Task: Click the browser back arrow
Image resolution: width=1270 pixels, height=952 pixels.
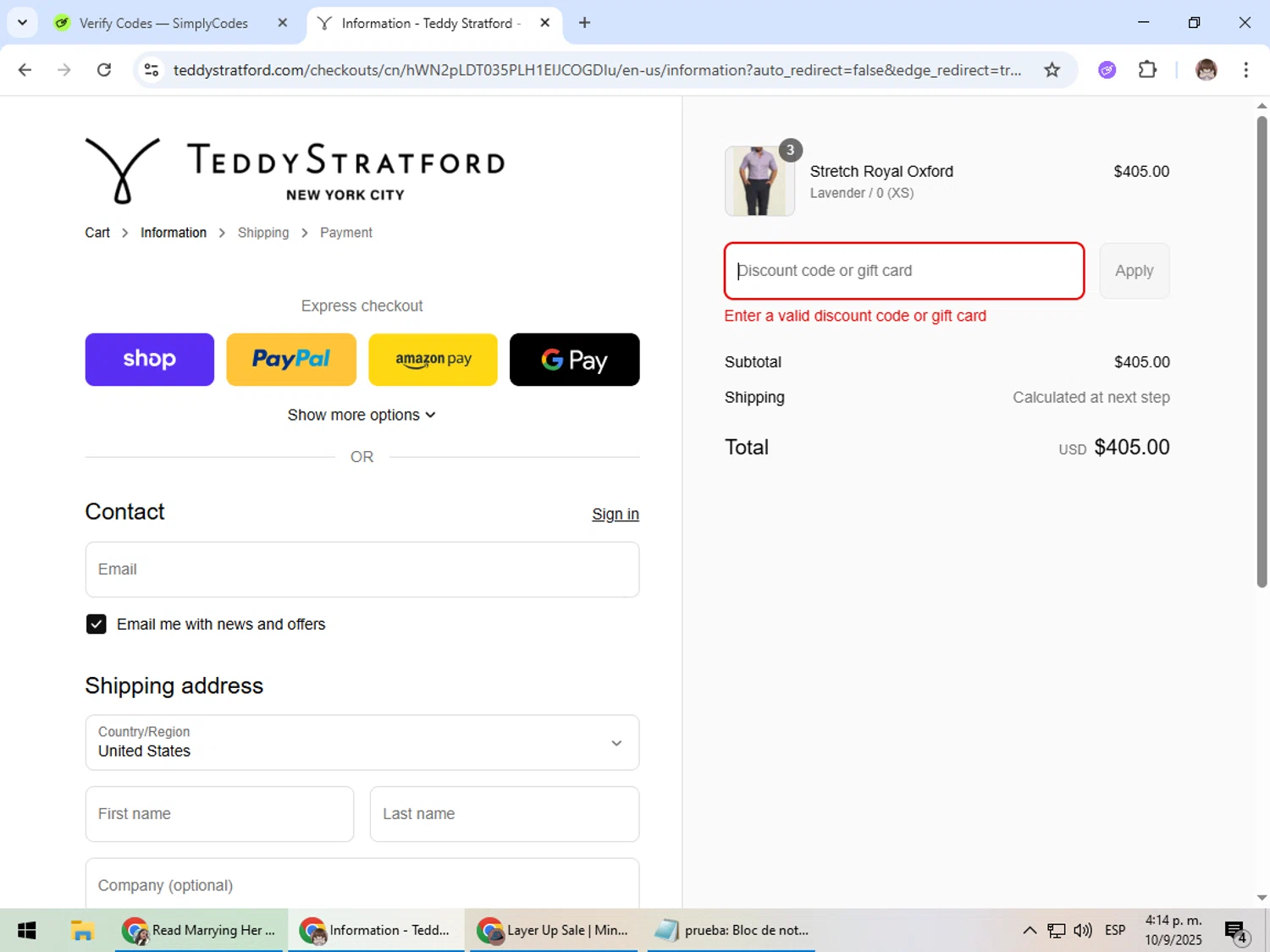Action: (25, 69)
